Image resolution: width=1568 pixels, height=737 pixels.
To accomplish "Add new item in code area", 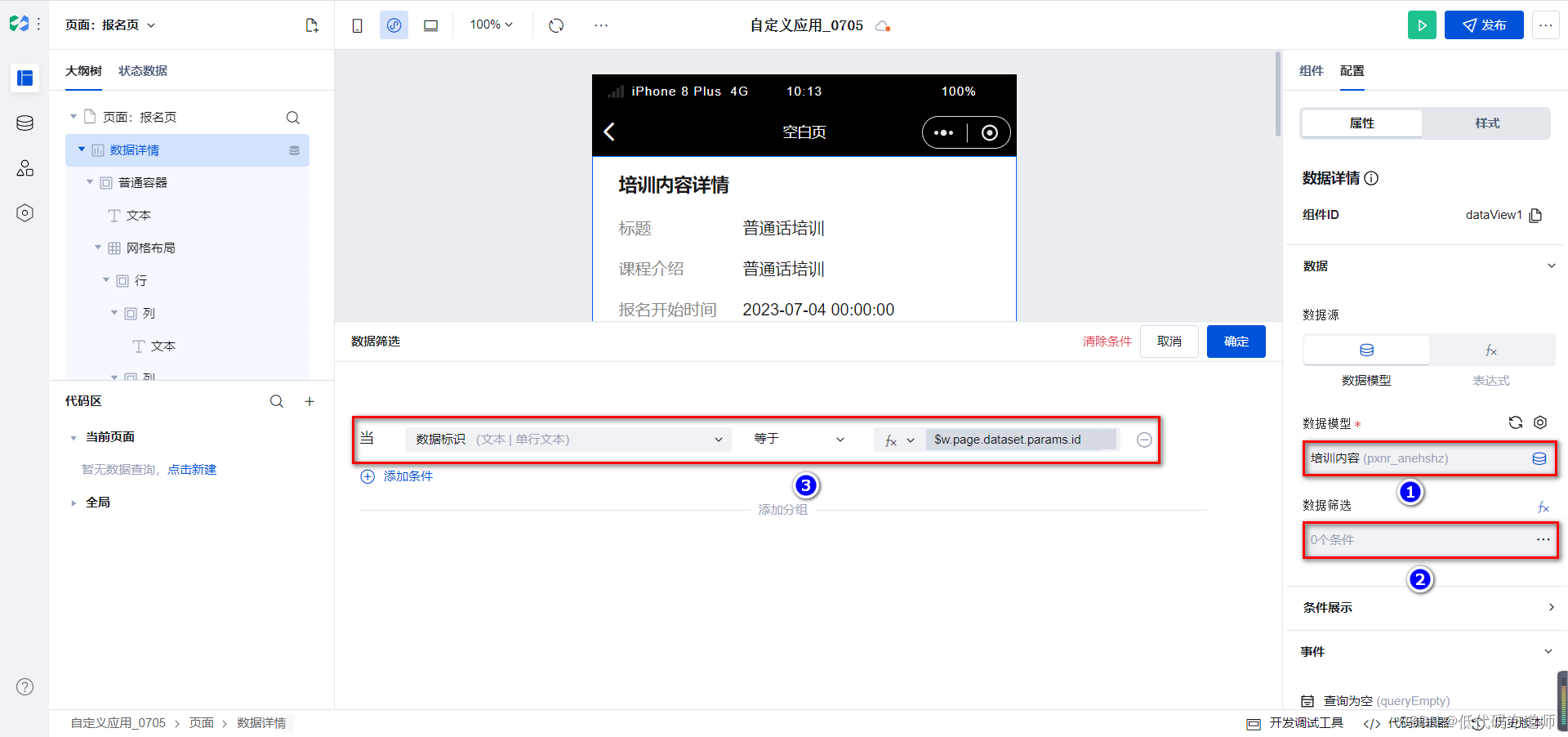I will (x=310, y=401).
